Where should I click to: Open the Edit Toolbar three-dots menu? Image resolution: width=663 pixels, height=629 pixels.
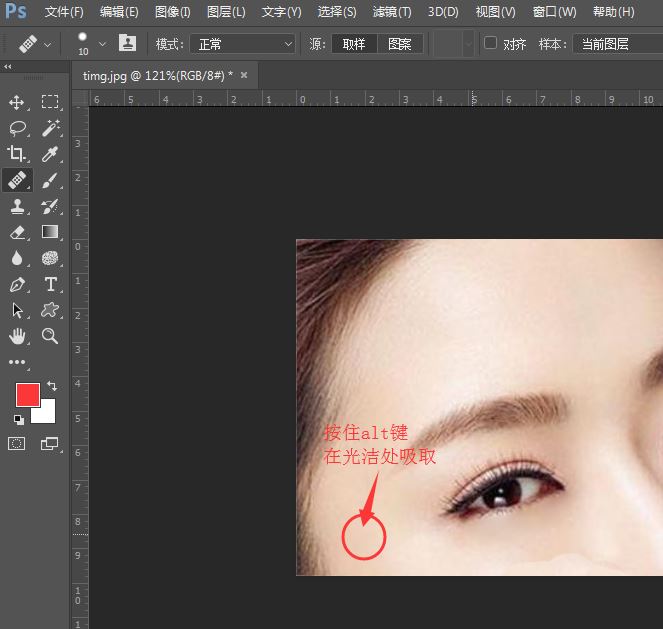coord(17,362)
